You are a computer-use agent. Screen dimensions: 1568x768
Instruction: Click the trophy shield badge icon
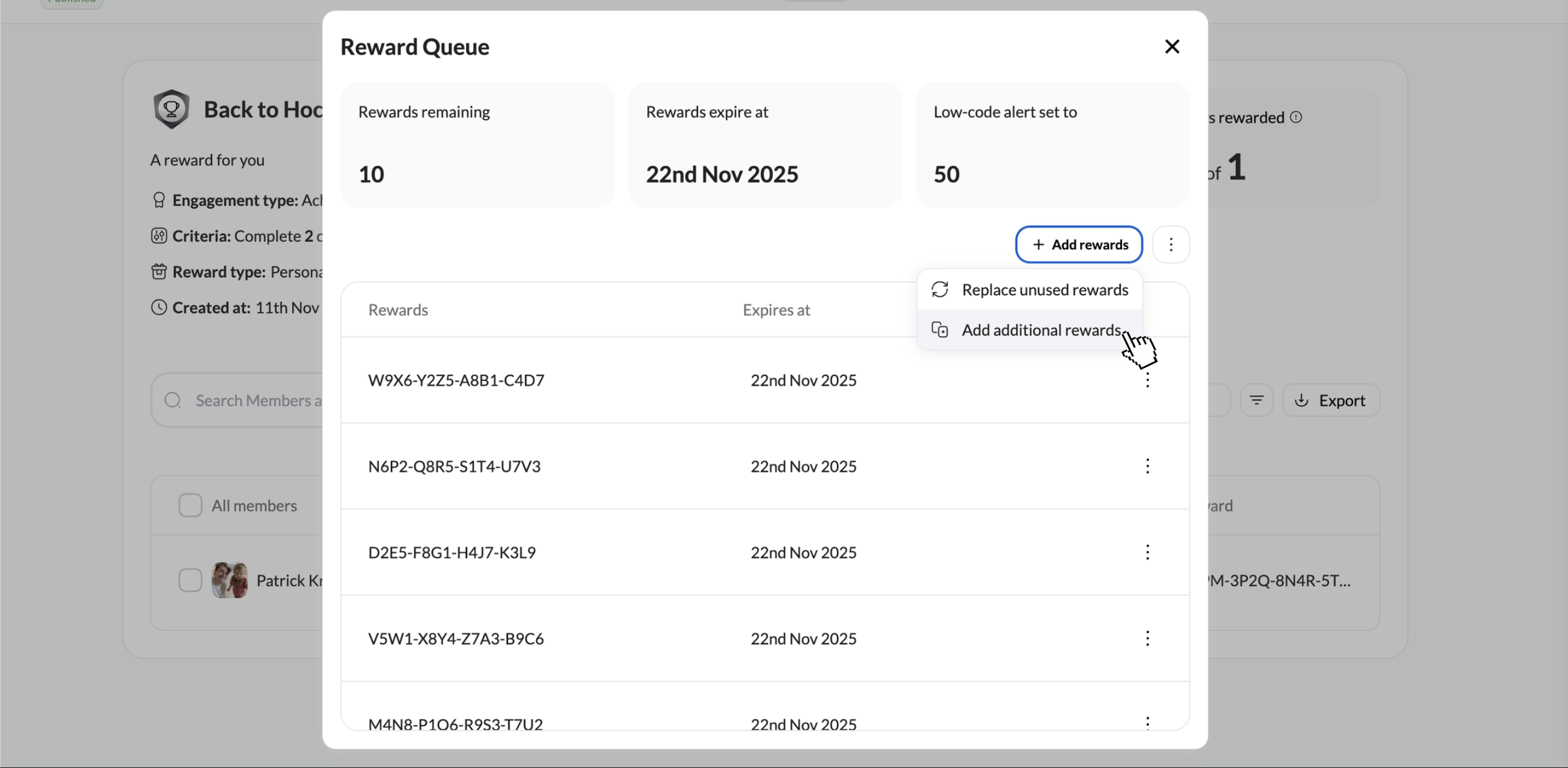click(171, 109)
